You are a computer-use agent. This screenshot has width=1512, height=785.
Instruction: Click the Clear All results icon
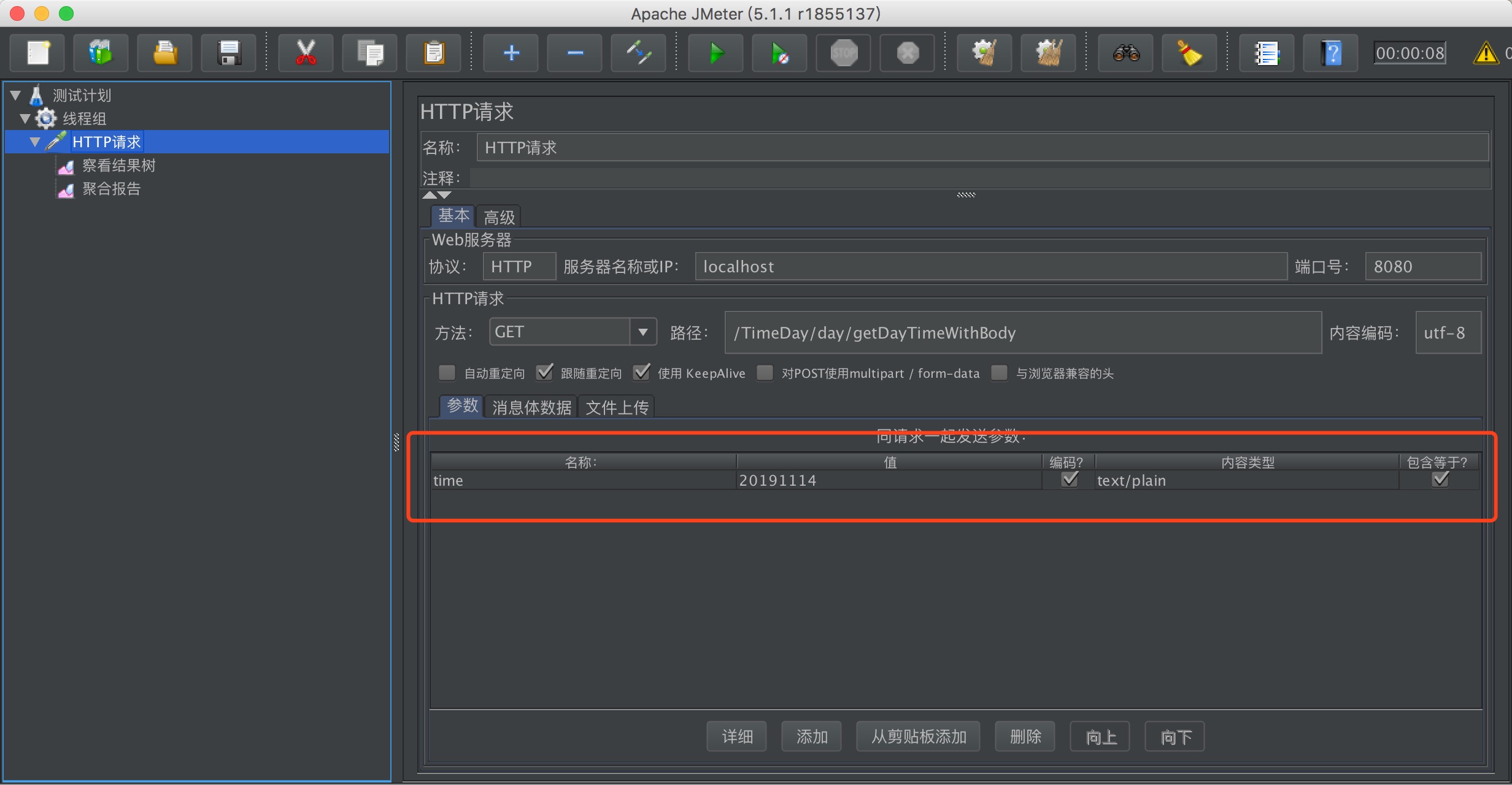1048,53
